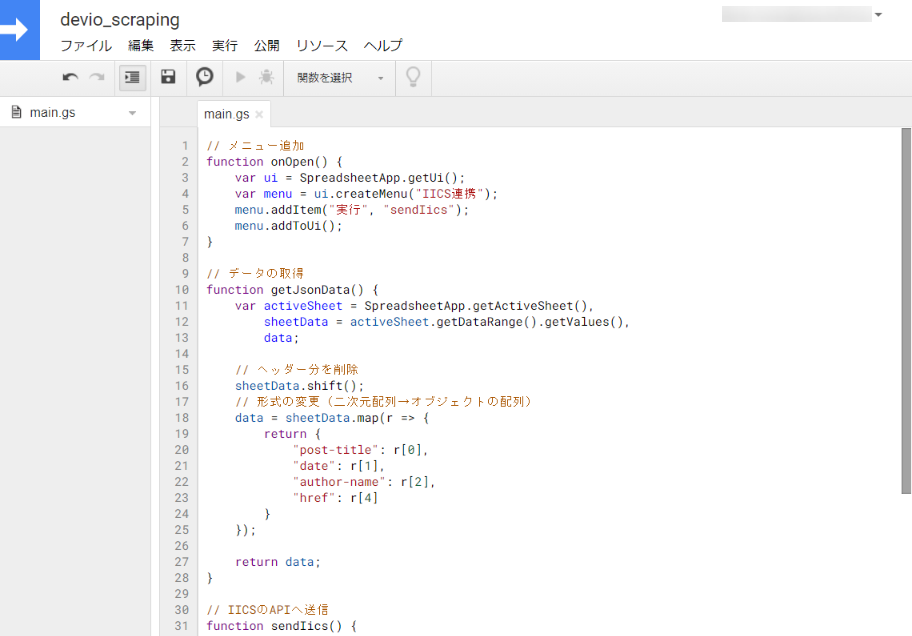The width and height of the screenshot is (912, 636).
Task: Select the indent/code formatting icon
Action: 131,76
